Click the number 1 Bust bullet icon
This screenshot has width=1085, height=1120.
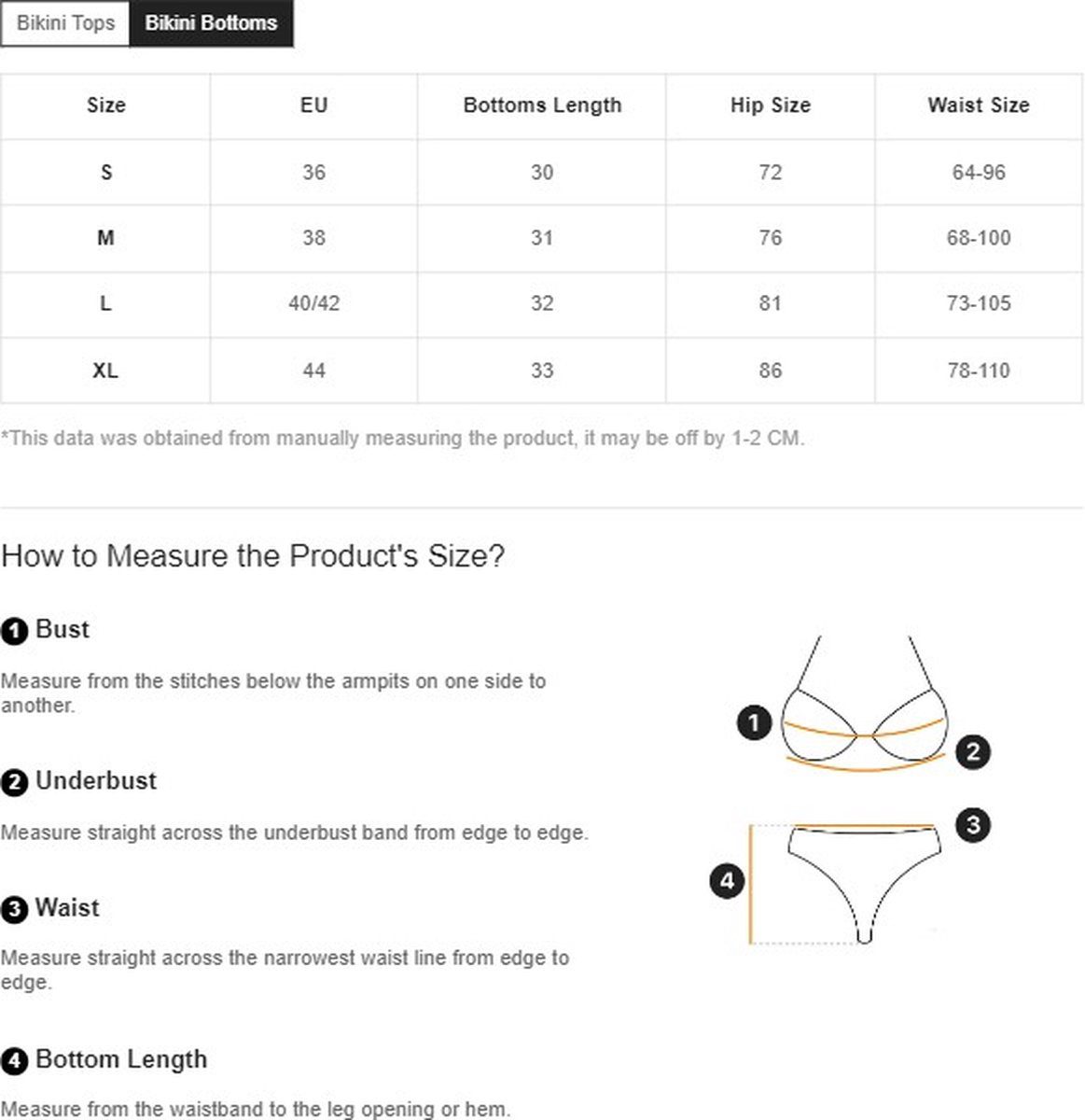pos(14,632)
